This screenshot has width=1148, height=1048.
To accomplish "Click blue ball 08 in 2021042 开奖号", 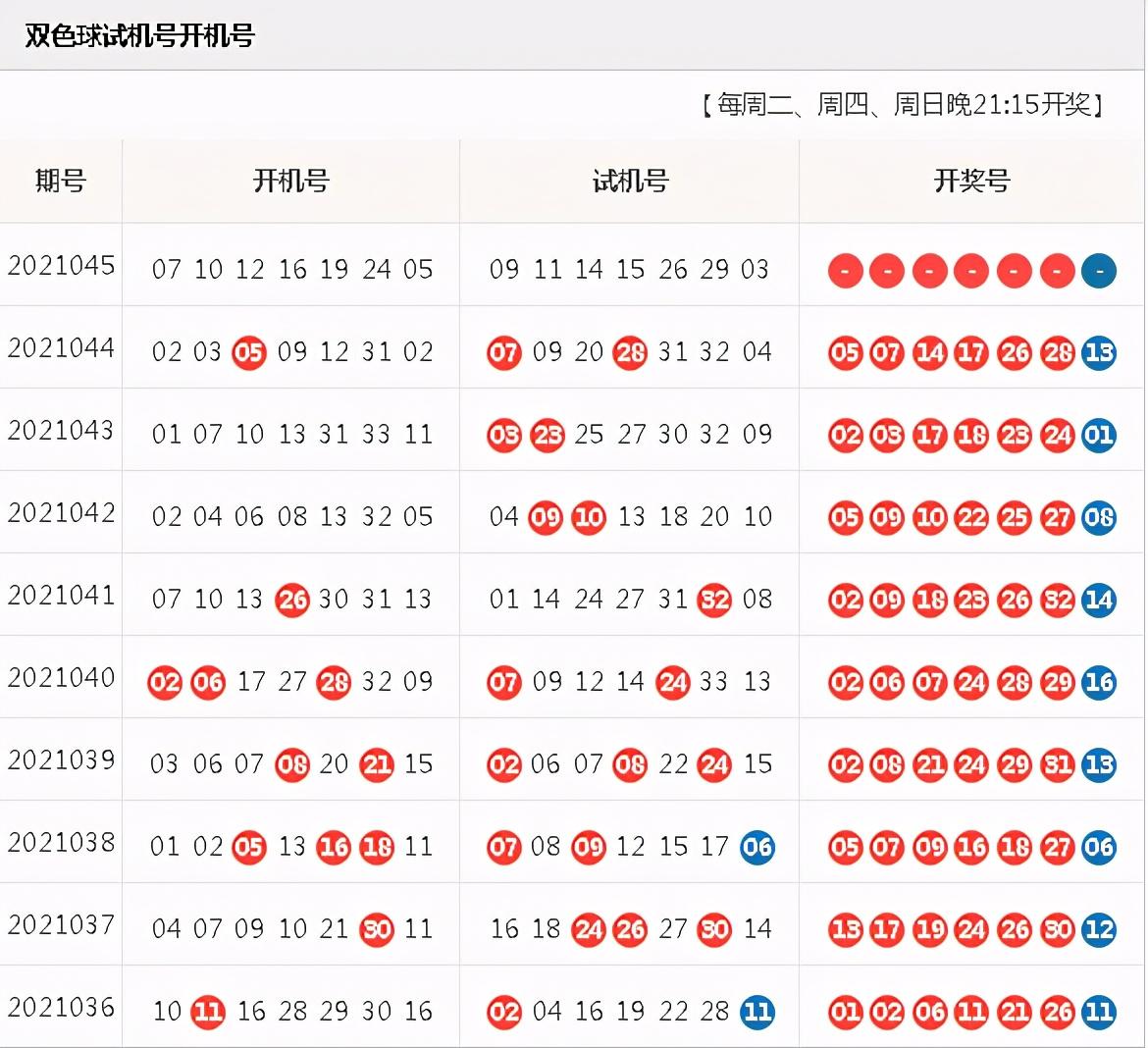I will coord(1099,518).
